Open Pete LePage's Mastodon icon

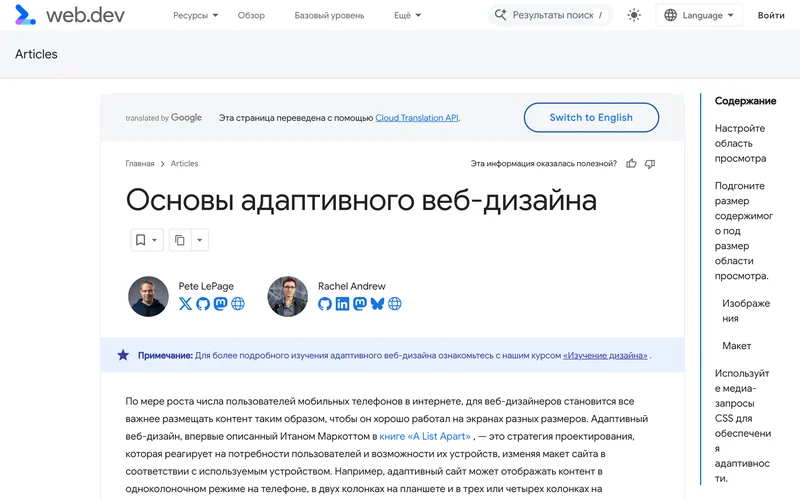(220, 304)
